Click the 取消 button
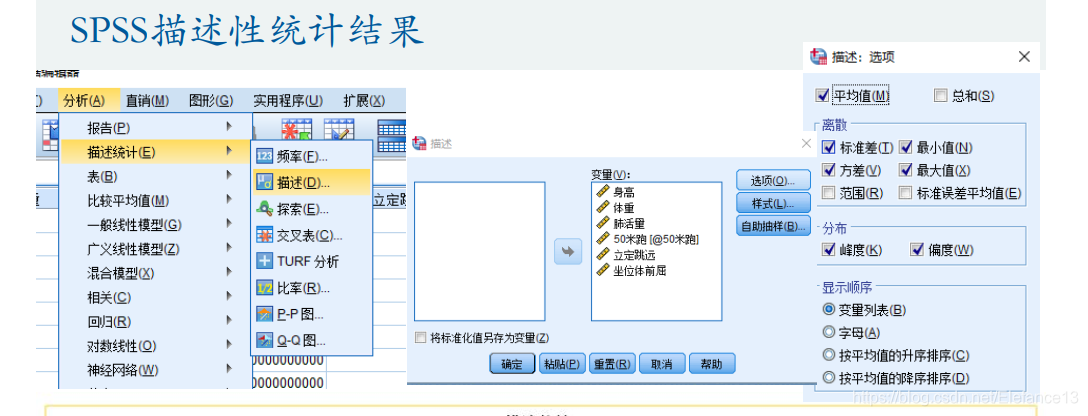 pos(662,363)
